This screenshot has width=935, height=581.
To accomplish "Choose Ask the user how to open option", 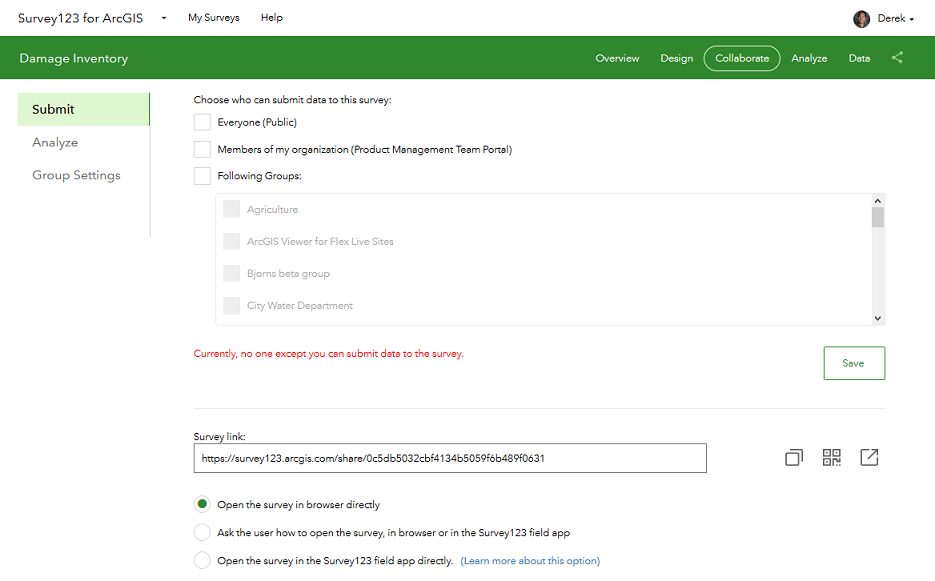I will click(202, 533).
